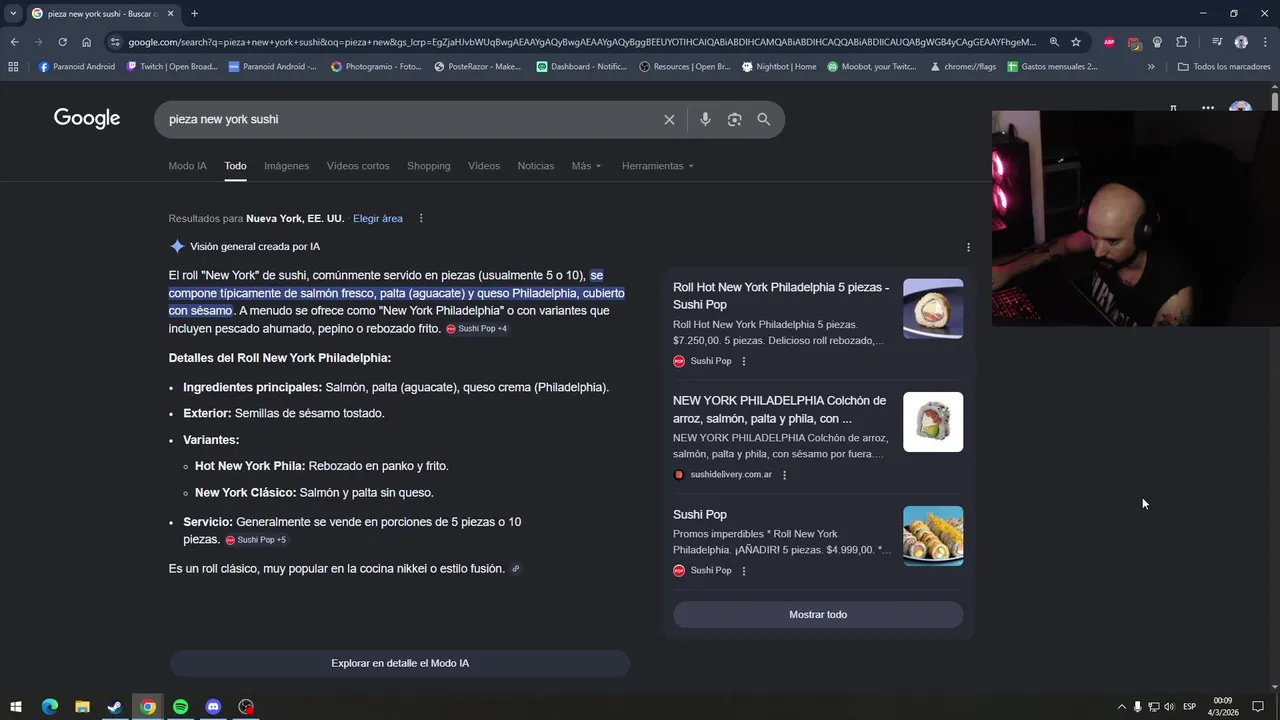Click the Mostrar todo button
The height and width of the screenshot is (720, 1280).
coord(818,615)
